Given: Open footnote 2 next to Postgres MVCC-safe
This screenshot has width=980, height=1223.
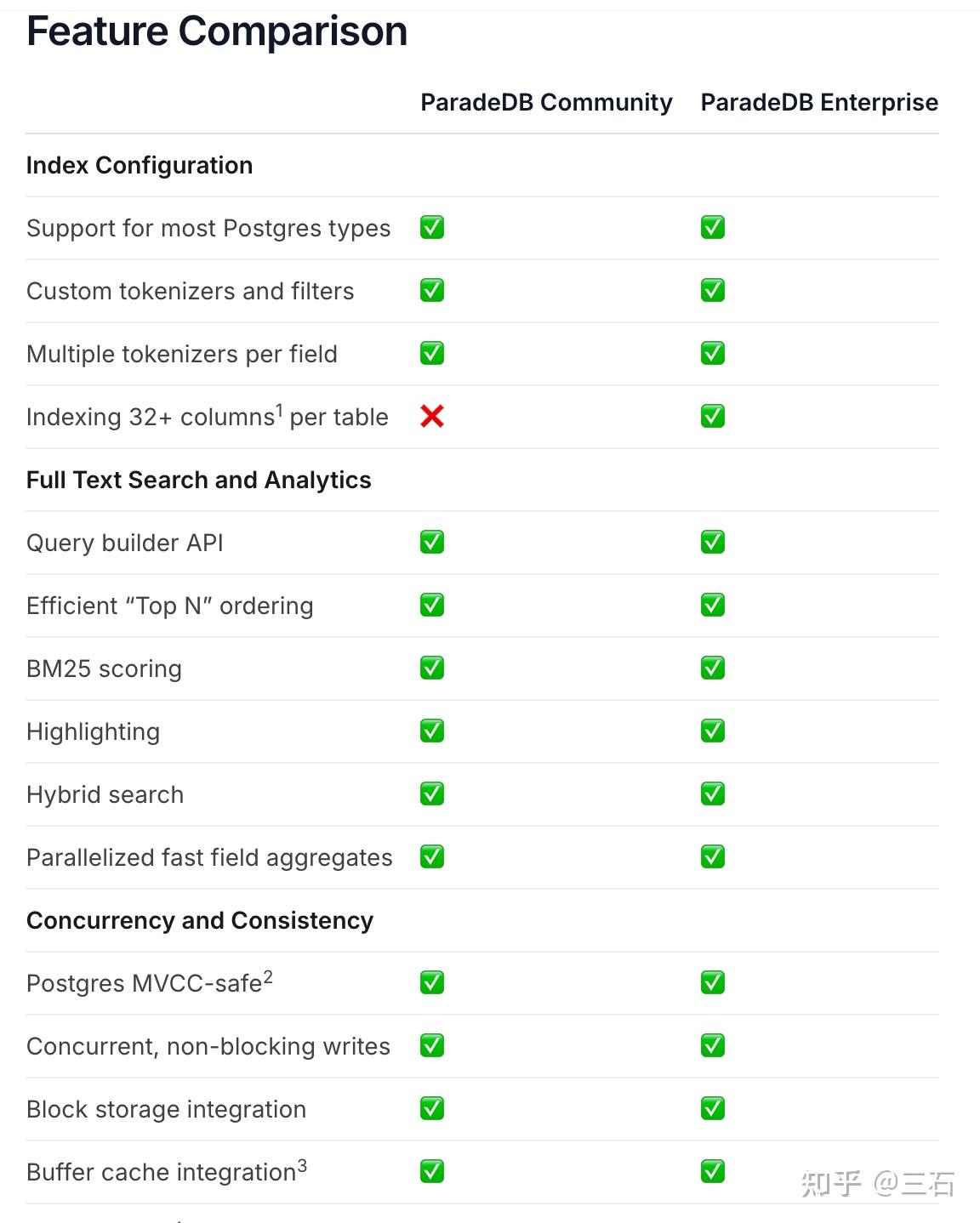Looking at the screenshot, I should click(268, 976).
